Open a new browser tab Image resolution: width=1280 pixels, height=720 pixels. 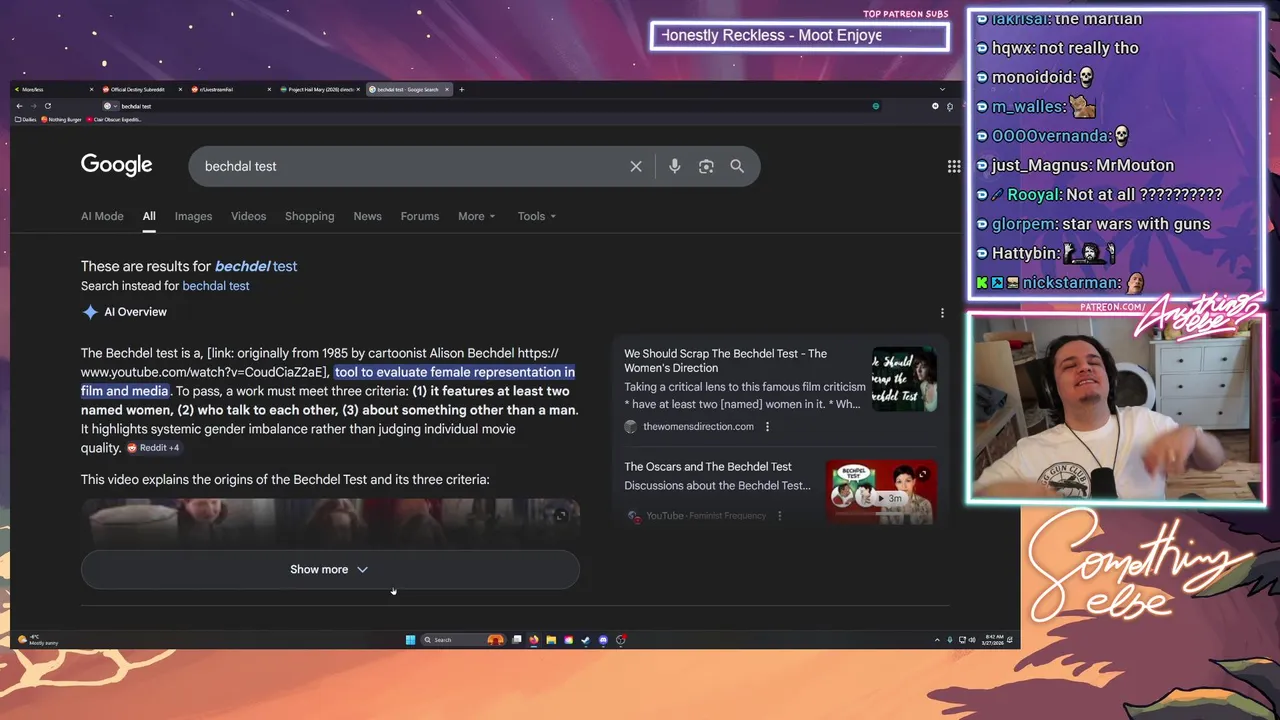(x=461, y=89)
